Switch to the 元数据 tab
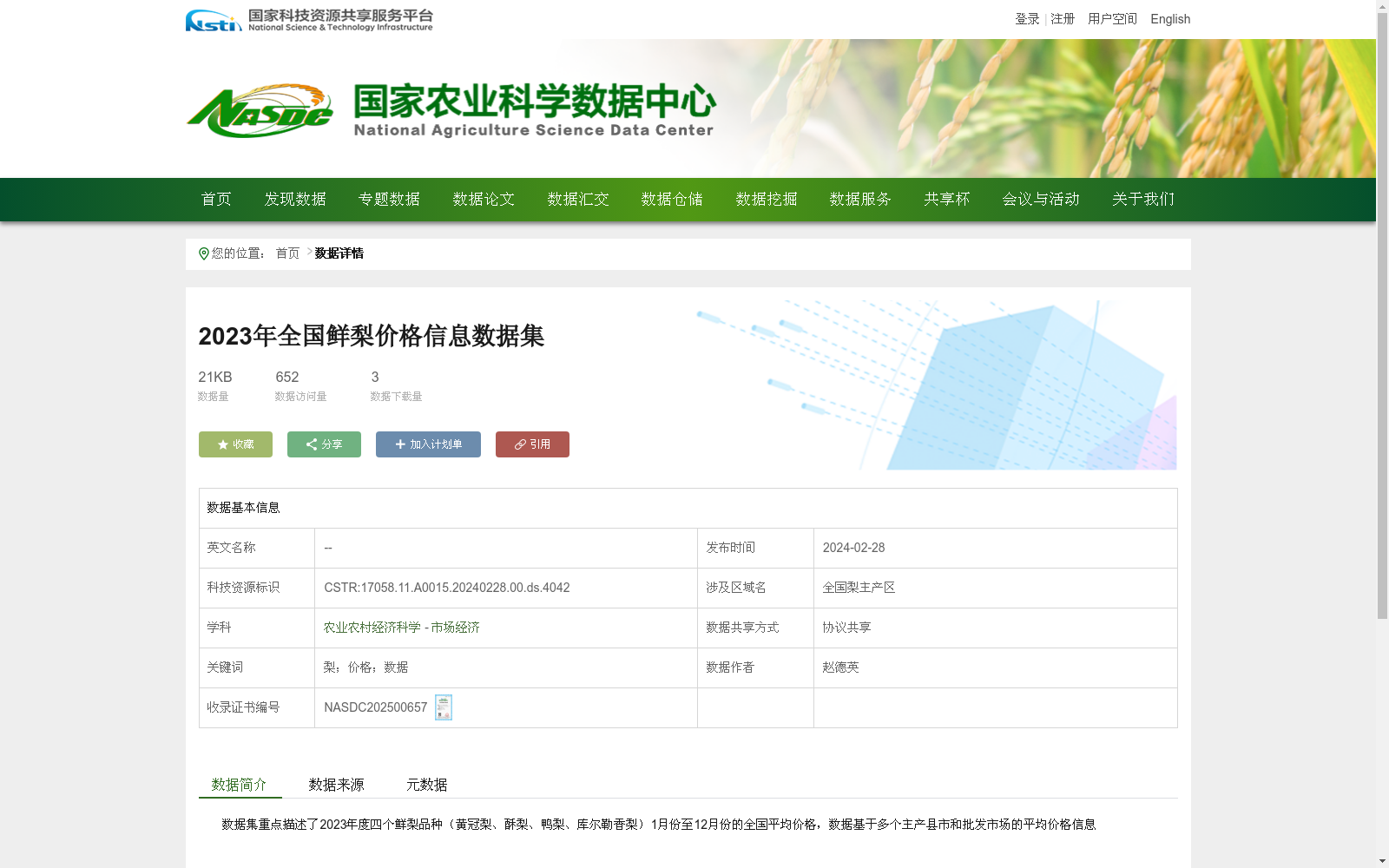Screen dimensions: 1389x868 tap(427, 785)
